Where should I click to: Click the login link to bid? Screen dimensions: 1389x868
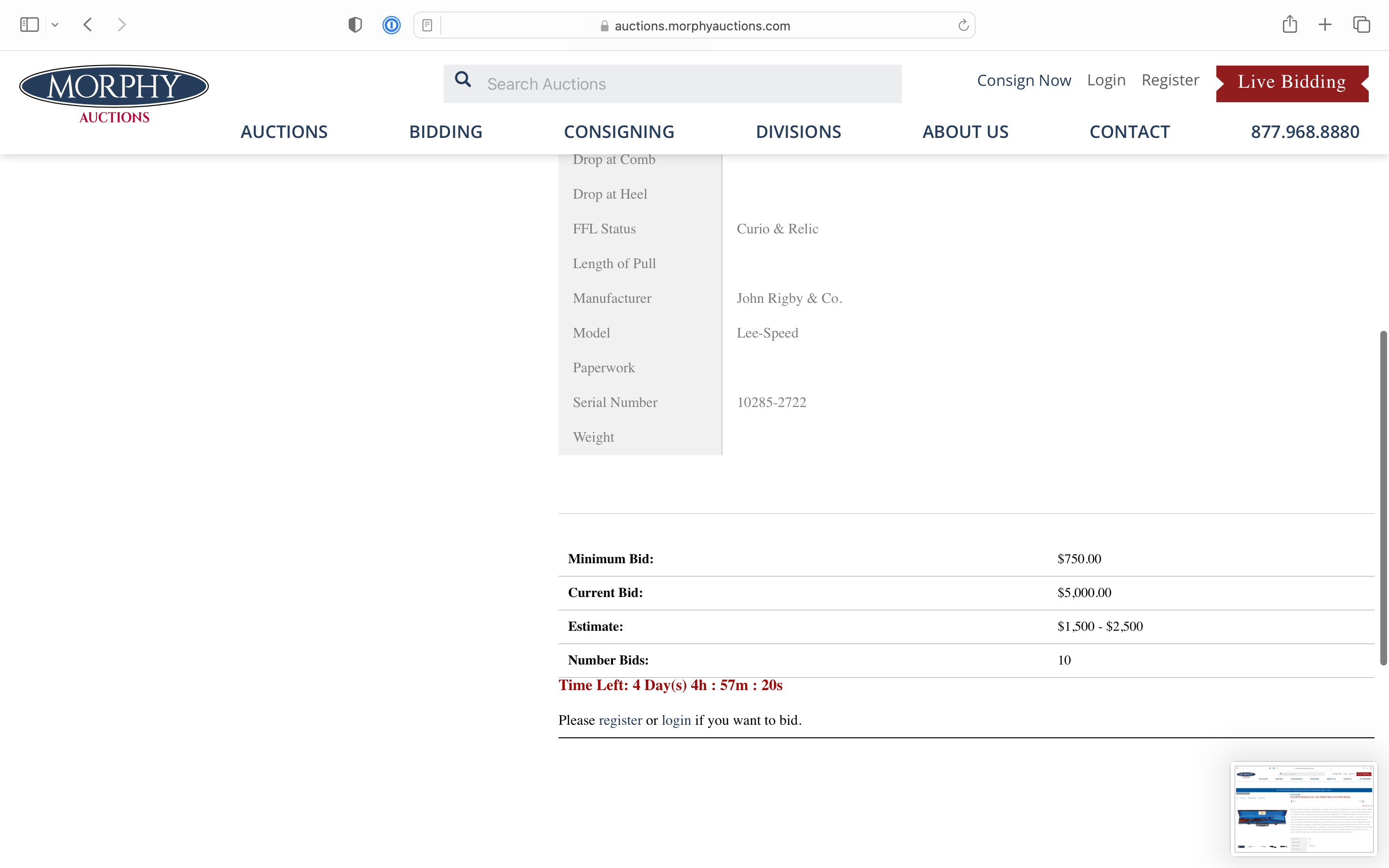click(676, 720)
